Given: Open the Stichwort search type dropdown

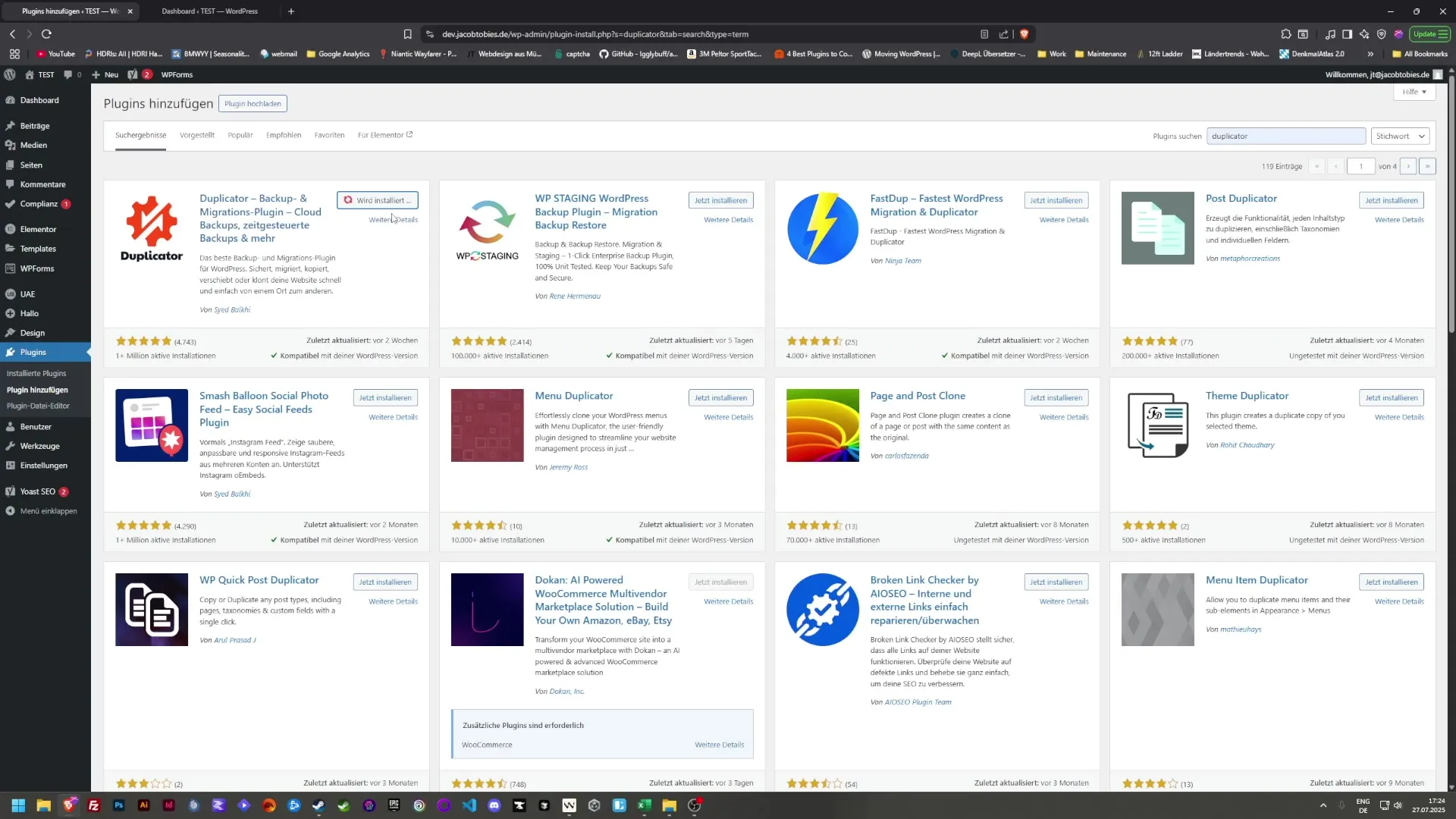Looking at the screenshot, I should click(x=1401, y=136).
